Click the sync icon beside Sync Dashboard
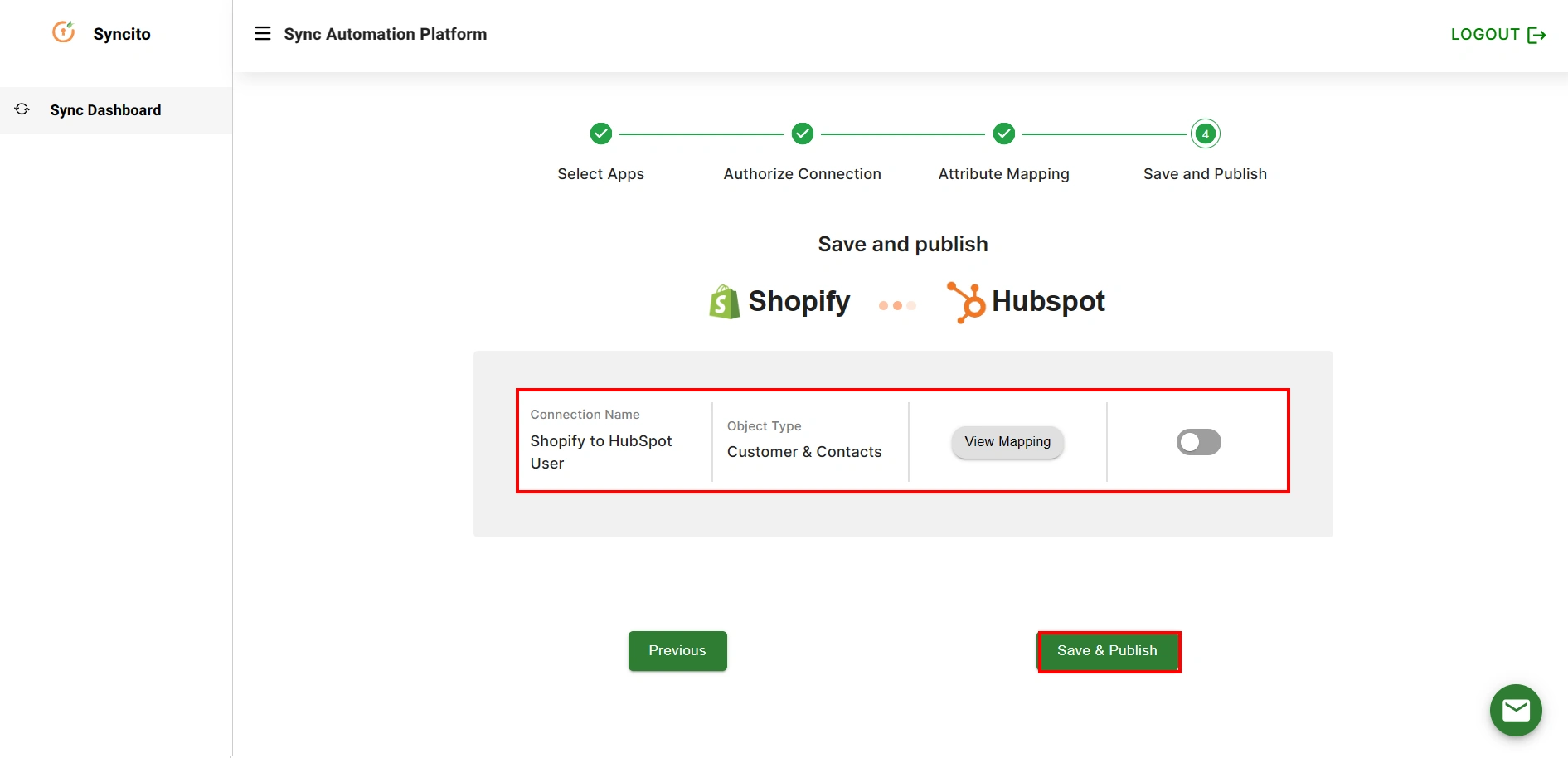This screenshot has width=1568, height=758. coord(21,109)
